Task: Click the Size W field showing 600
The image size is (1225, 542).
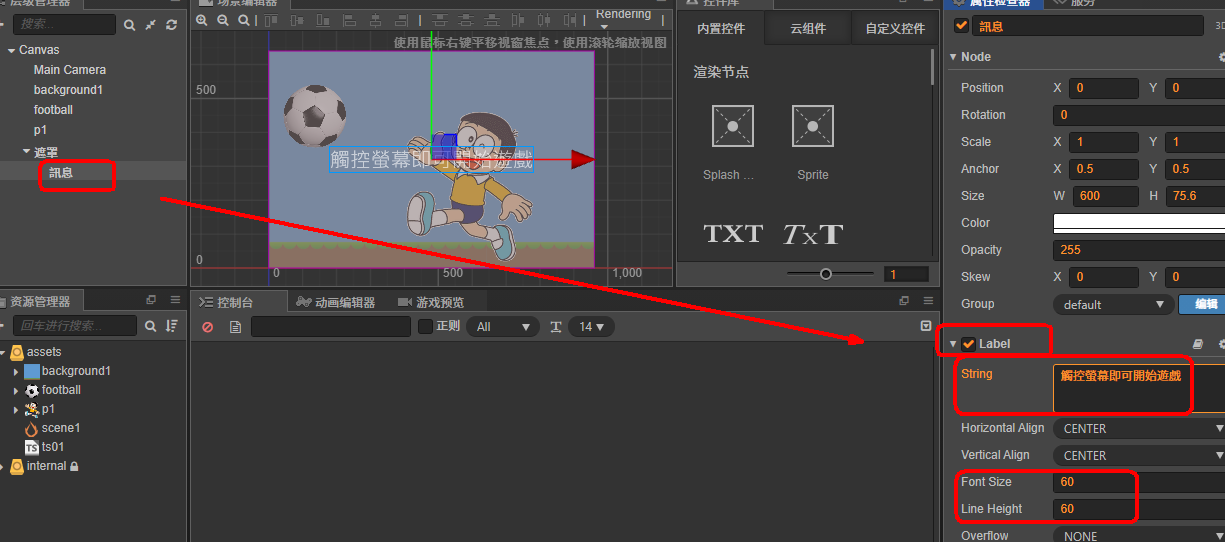Action: tap(1105, 196)
